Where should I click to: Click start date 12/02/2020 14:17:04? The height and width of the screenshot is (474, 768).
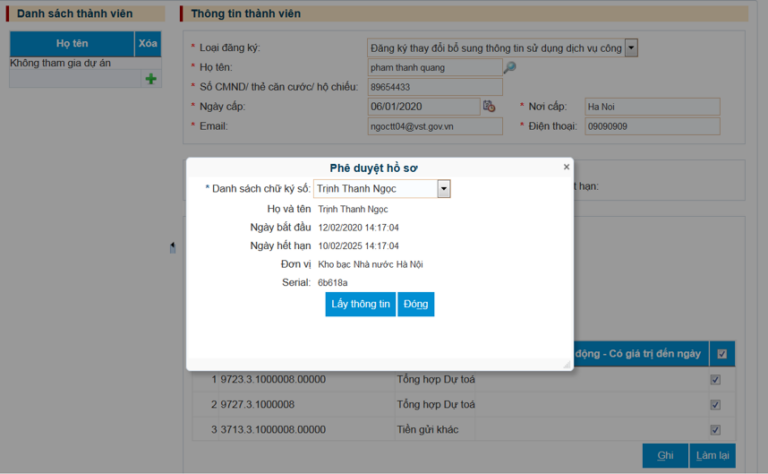click(359, 228)
